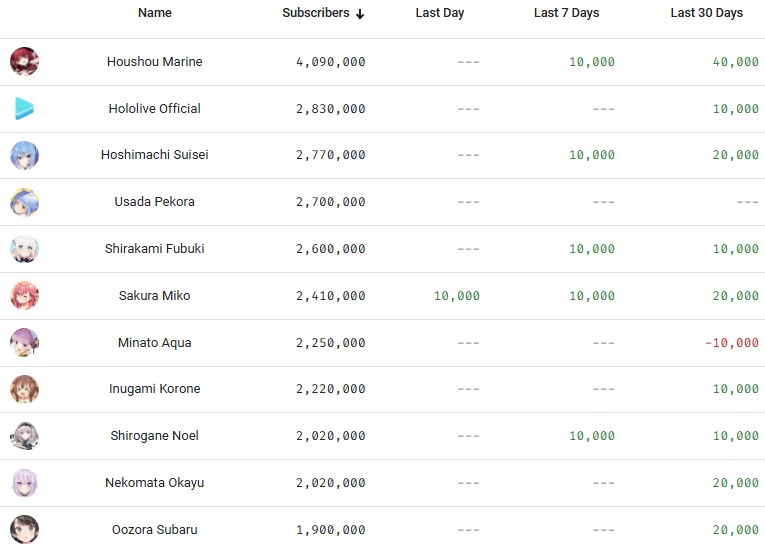Toggle sort arrow beside Subscribers header

360,14
